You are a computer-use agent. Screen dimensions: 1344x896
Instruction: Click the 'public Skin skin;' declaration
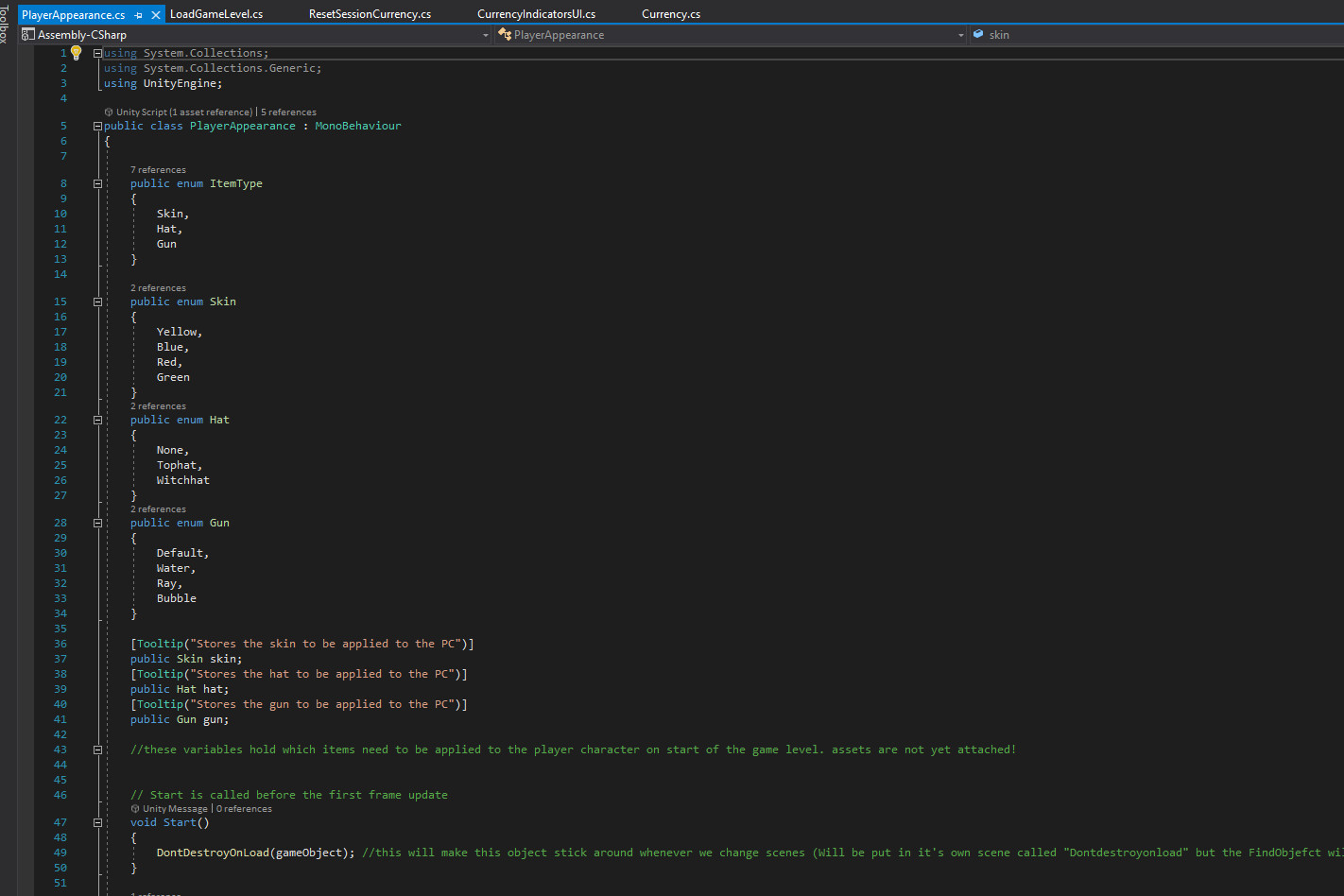click(x=186, y=659)
